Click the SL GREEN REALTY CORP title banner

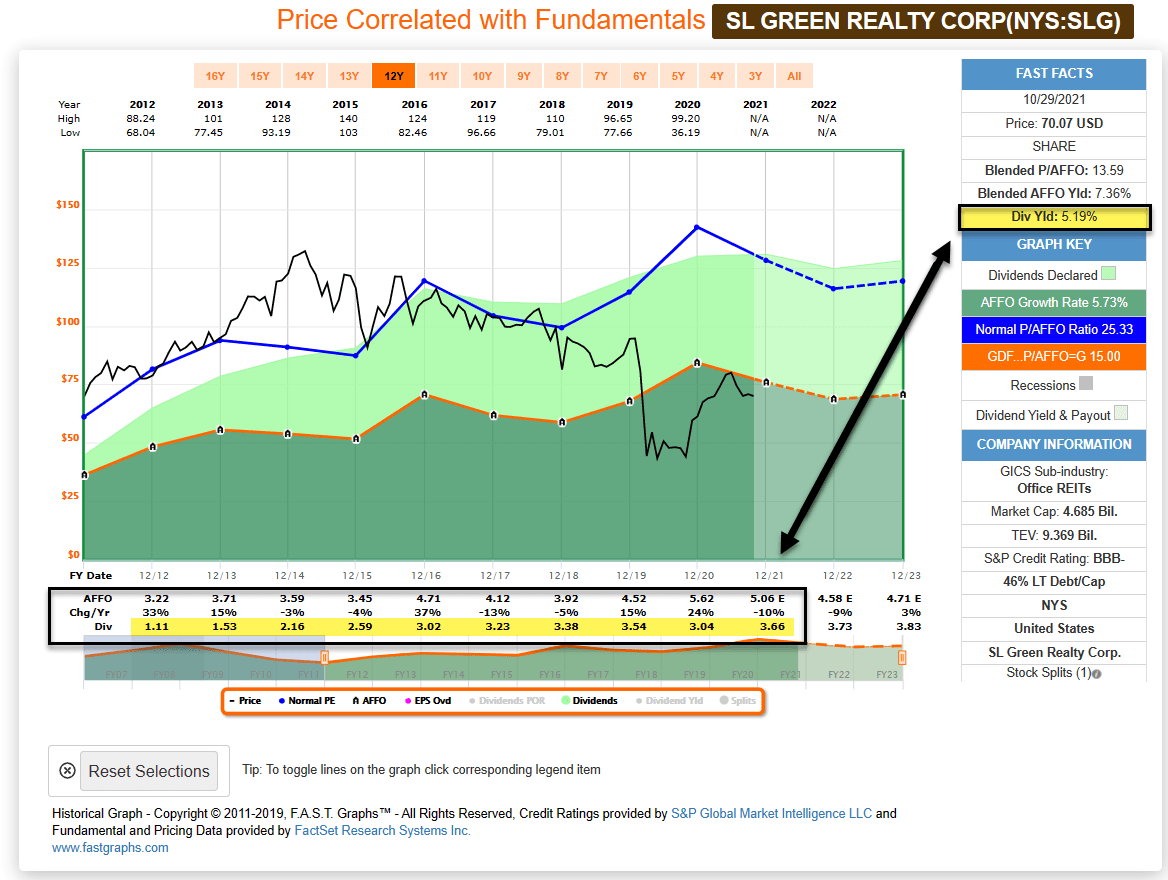(923, 21)
